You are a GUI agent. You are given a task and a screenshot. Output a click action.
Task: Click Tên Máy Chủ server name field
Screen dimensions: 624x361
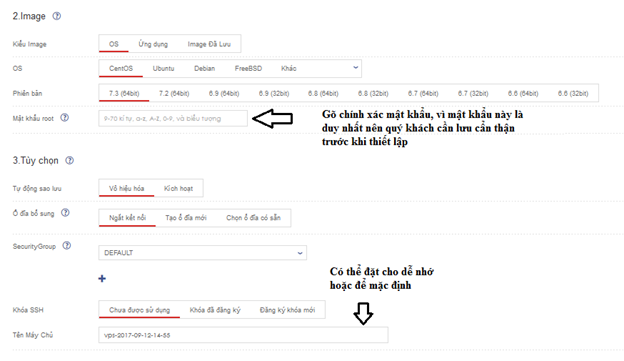(x=243, y=335)
